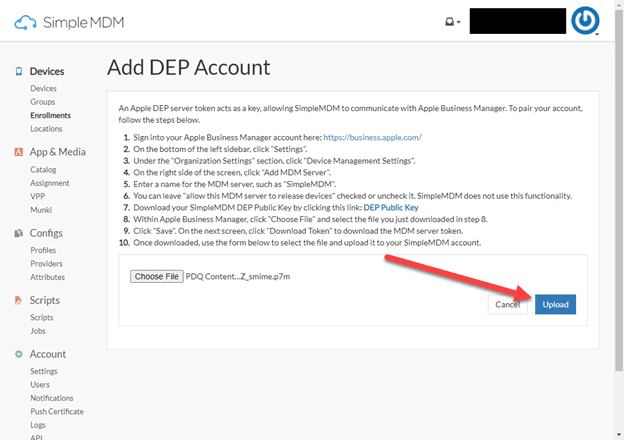
Task: Click the SimpleMDM brand name text
Action: tap(84, 23)
